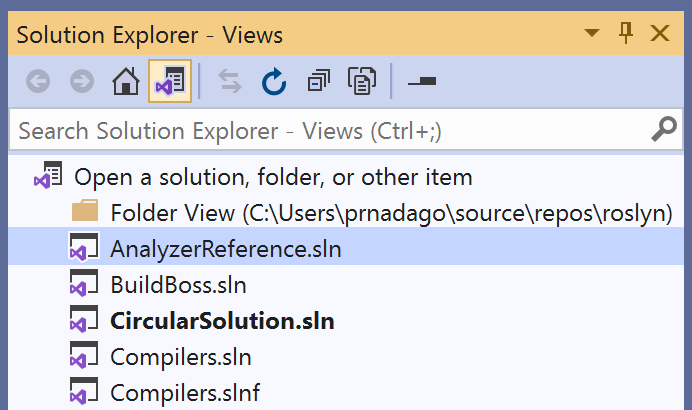Select the bold CircularSolution.sln

tap(222, 321)
